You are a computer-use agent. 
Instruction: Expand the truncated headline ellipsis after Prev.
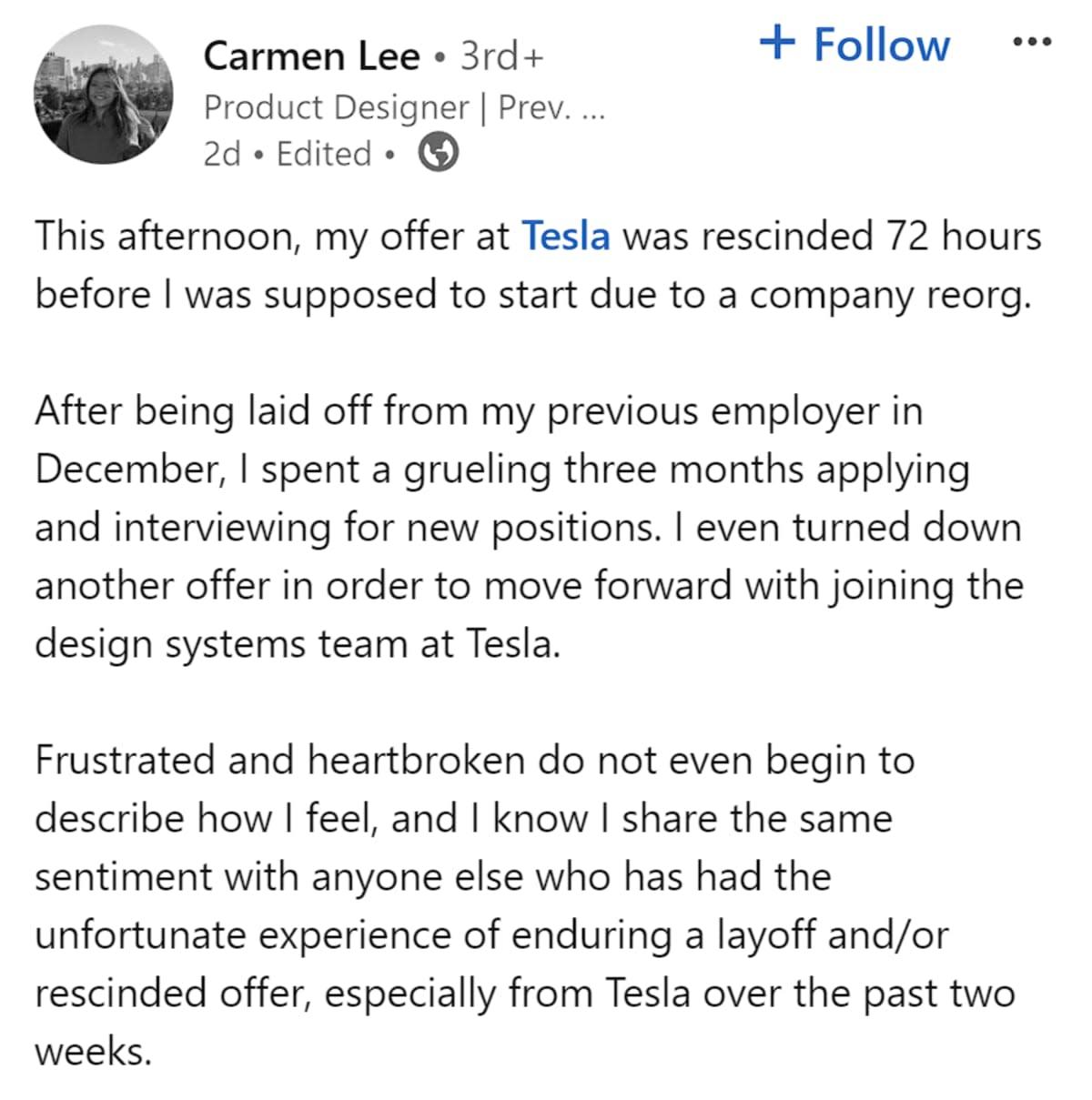point(591,107)
